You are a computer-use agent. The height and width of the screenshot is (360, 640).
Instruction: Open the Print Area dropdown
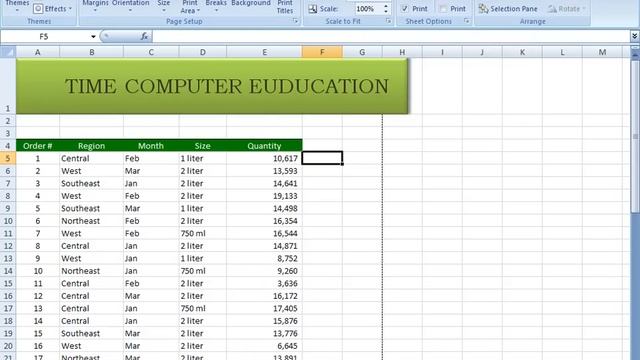(x=190, y=7)
